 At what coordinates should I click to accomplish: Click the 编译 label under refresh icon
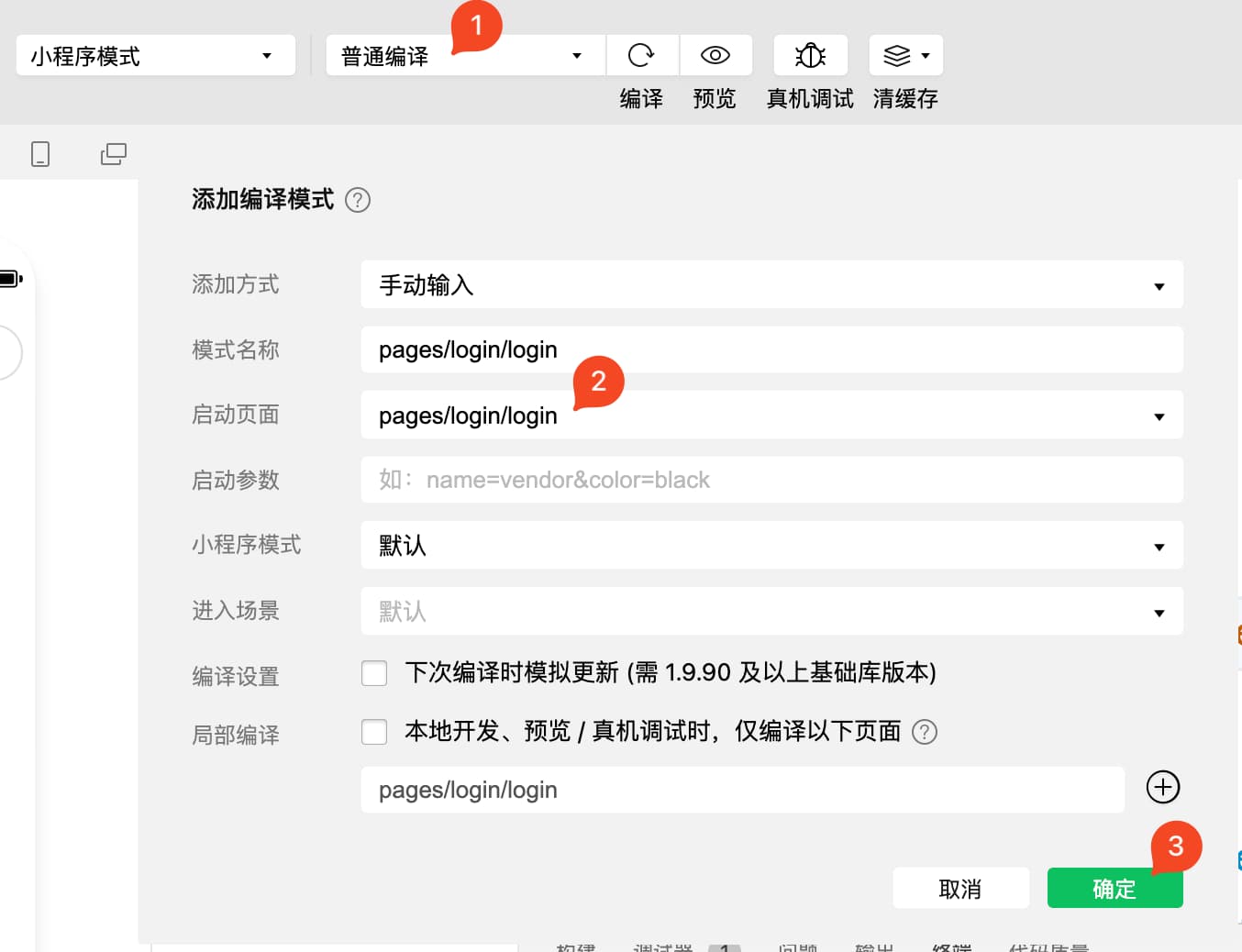(641, 99)
